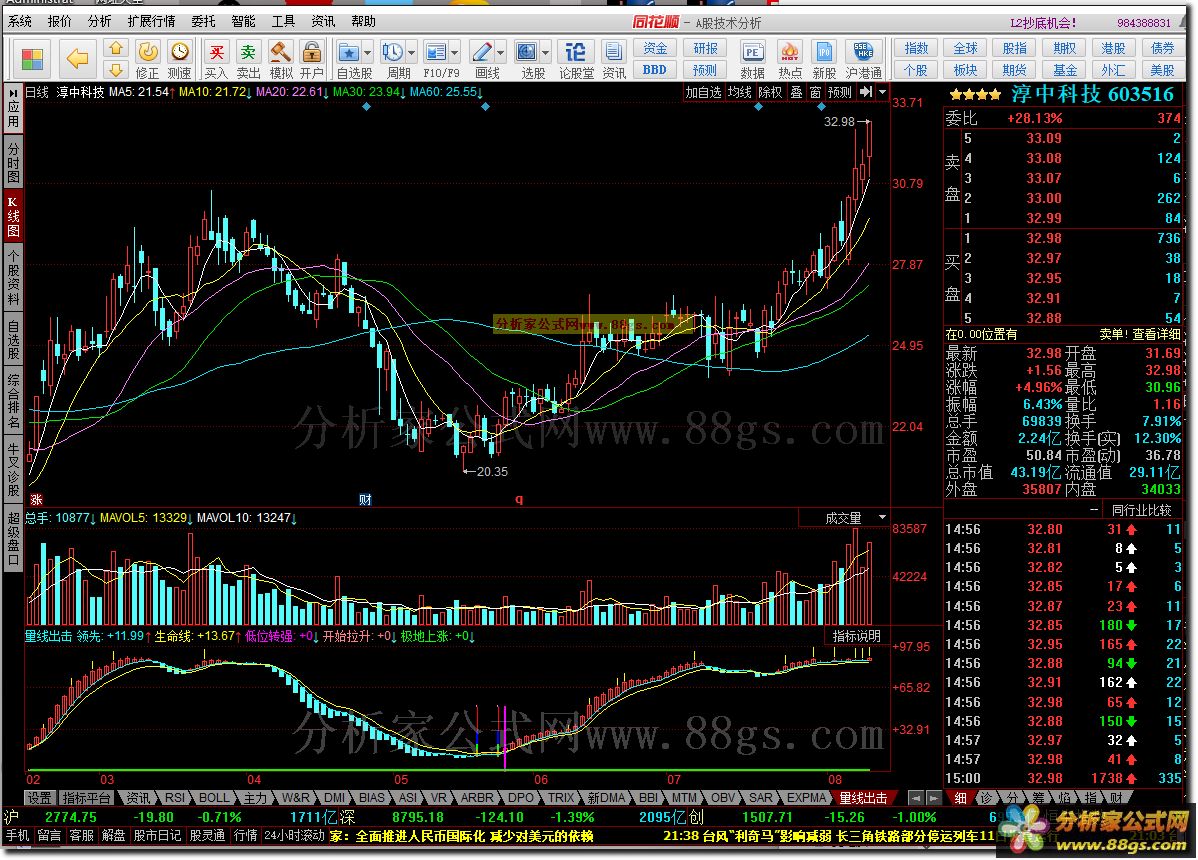
Task: Toggle 叠 overlay chart option
Action: click(x=796, y=92)
